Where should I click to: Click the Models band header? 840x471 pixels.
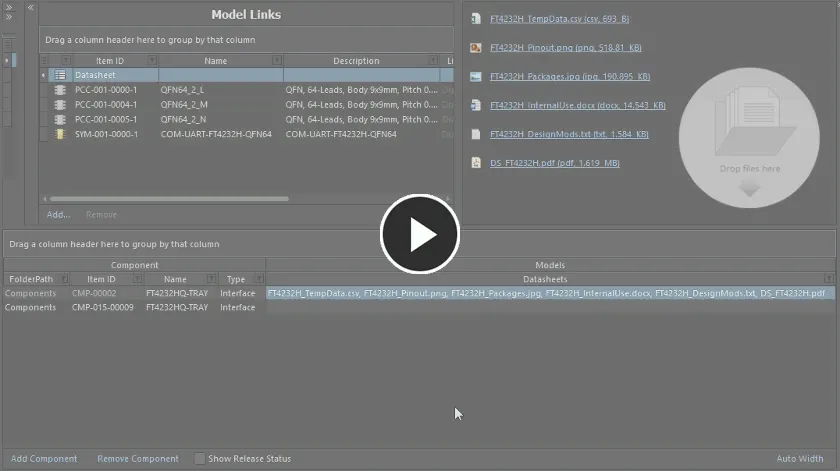point(550,265)
